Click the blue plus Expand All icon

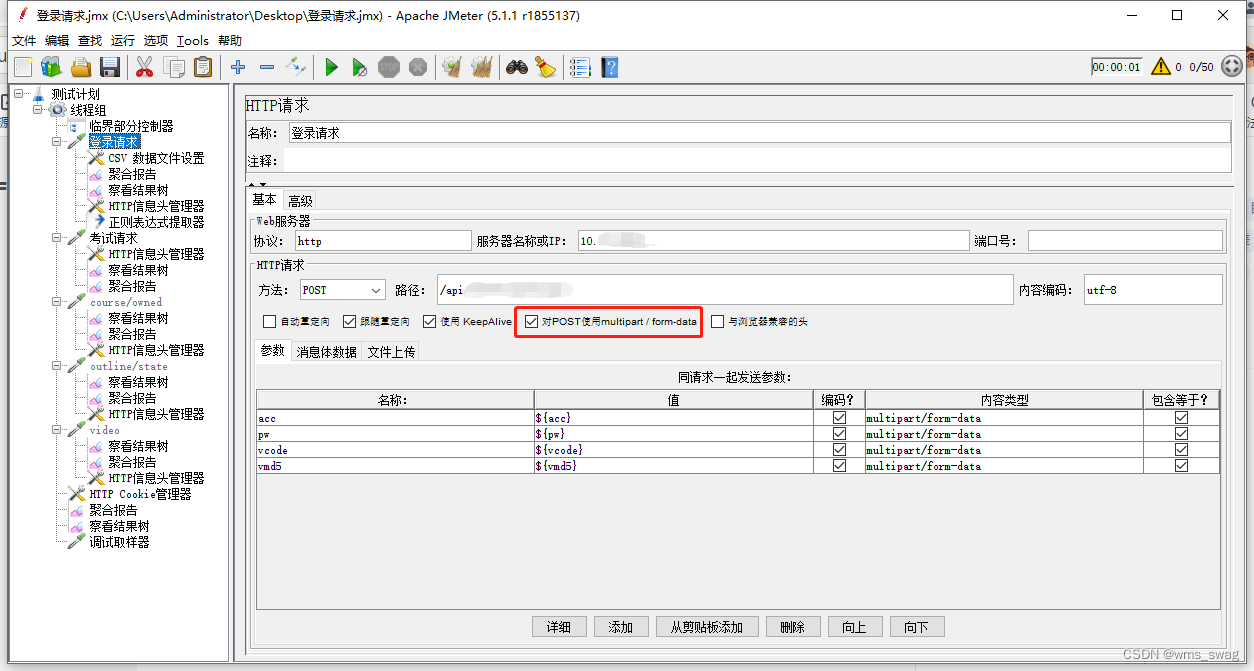pos(238,67)
